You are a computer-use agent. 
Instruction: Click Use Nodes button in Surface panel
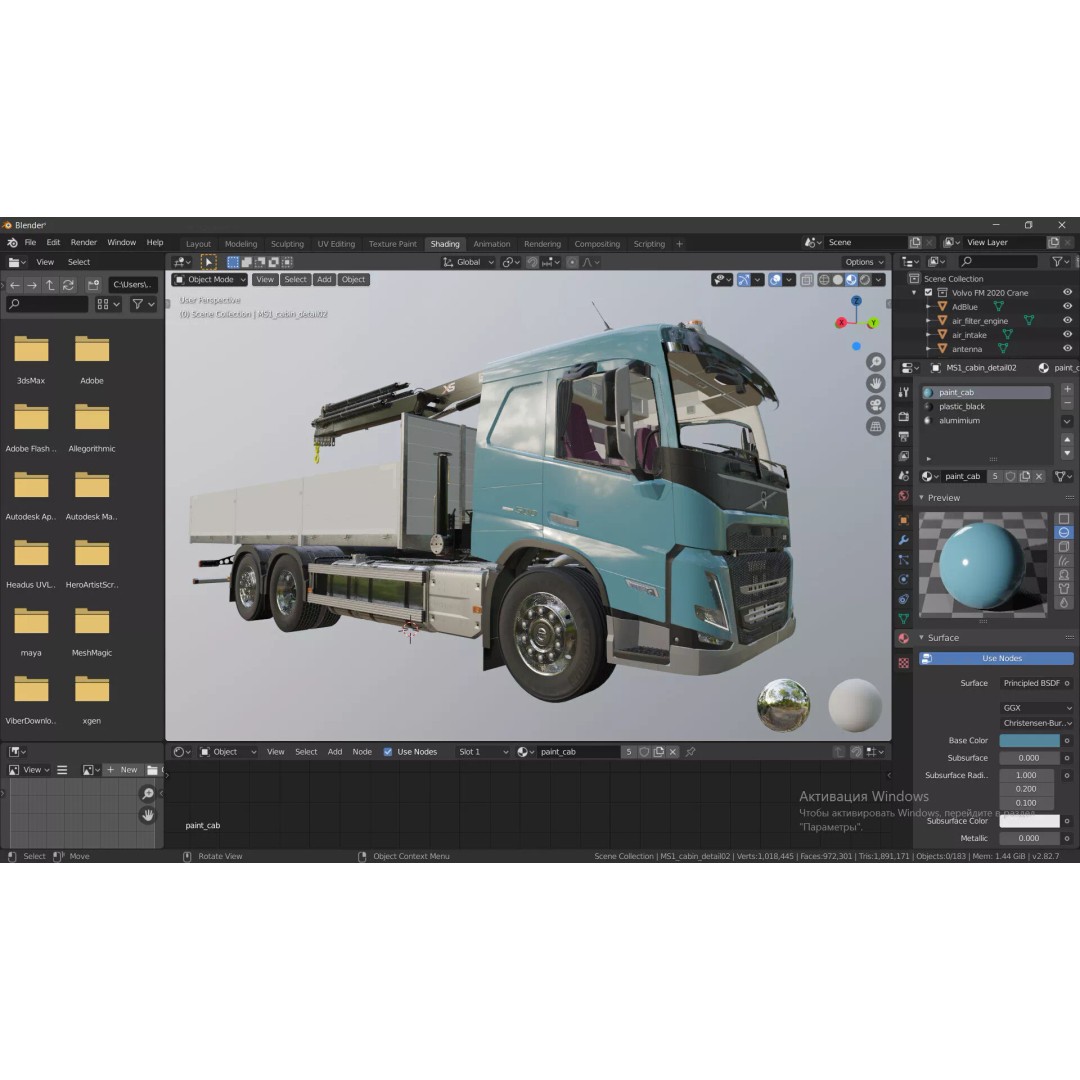click(996, 658)
